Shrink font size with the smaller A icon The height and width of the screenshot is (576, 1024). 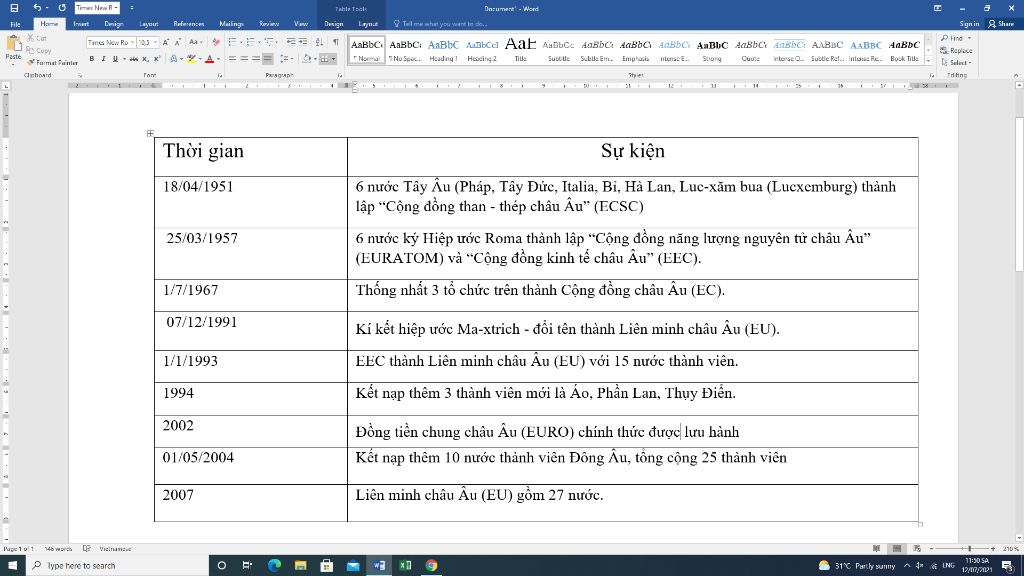click(177, 42)
